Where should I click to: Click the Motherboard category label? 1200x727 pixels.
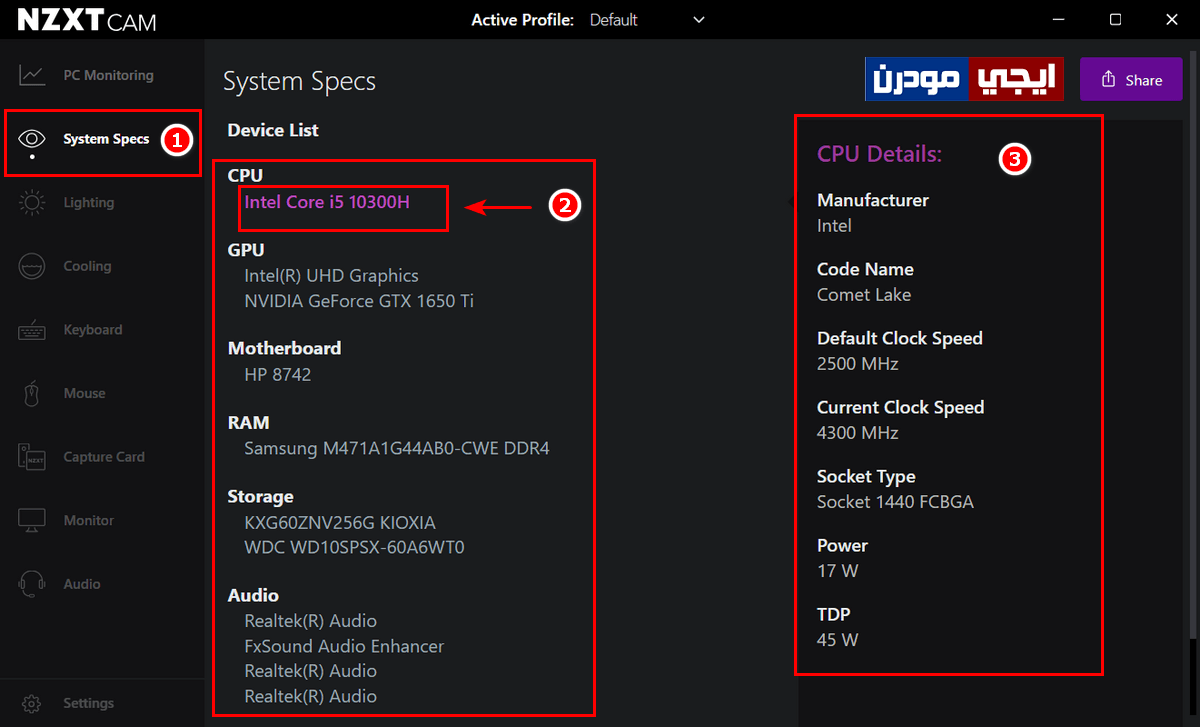point(284,348)
